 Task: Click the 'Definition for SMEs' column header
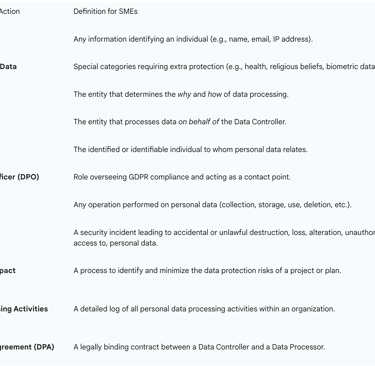(105, 11)
